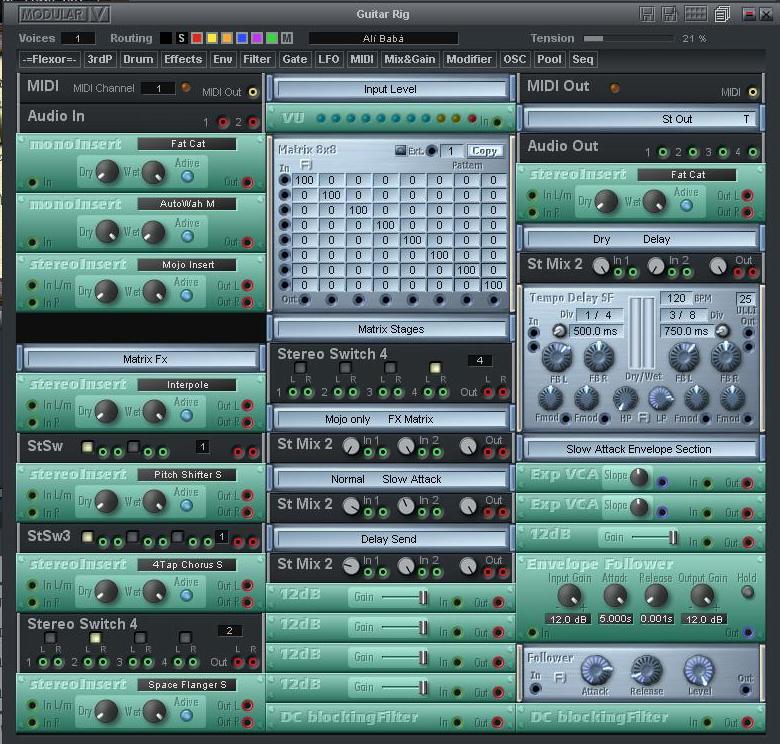
Task: Click the MIDI jack on MIDI Out module
Action: [x=753, y=92]
